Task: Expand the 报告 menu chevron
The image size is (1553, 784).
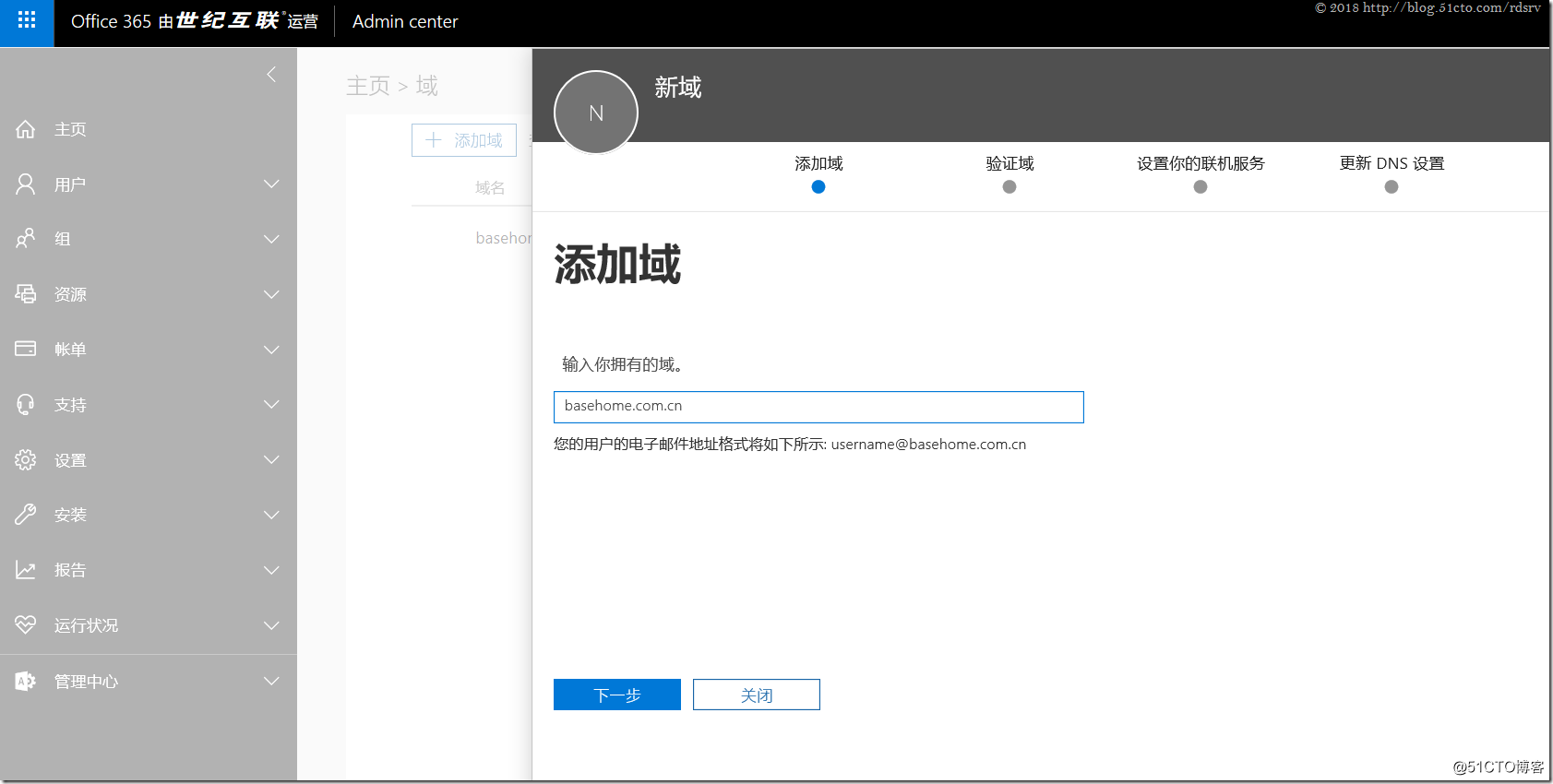Action: (271, 570)
